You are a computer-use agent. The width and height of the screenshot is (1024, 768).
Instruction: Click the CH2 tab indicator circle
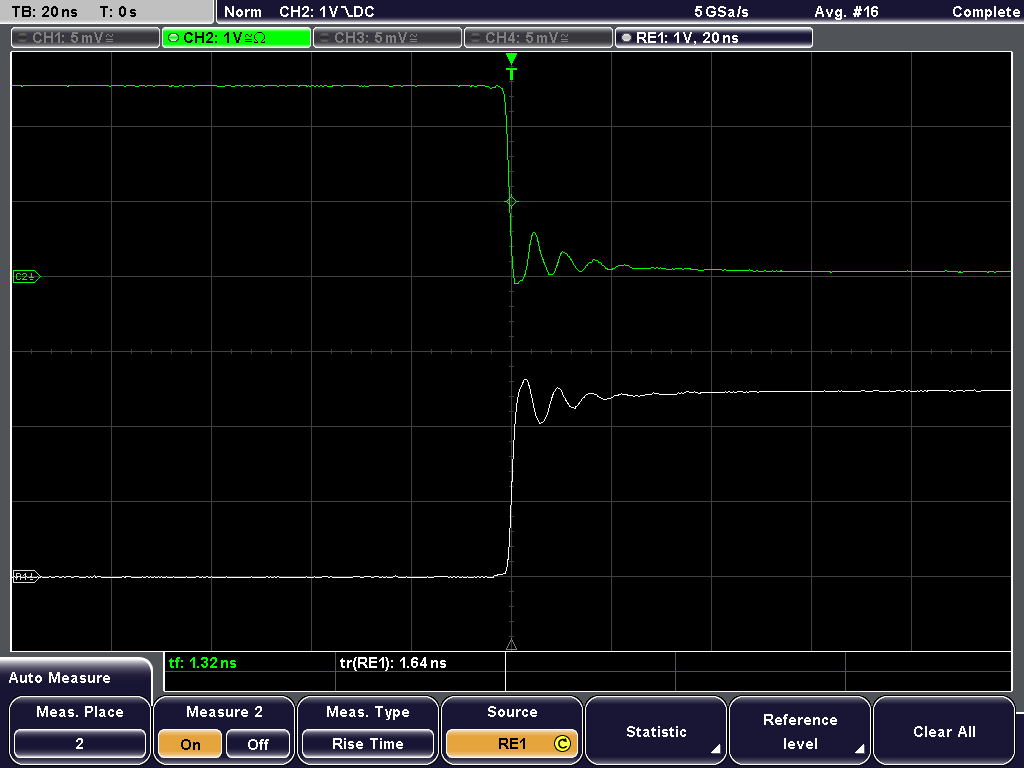coord(173,38)
